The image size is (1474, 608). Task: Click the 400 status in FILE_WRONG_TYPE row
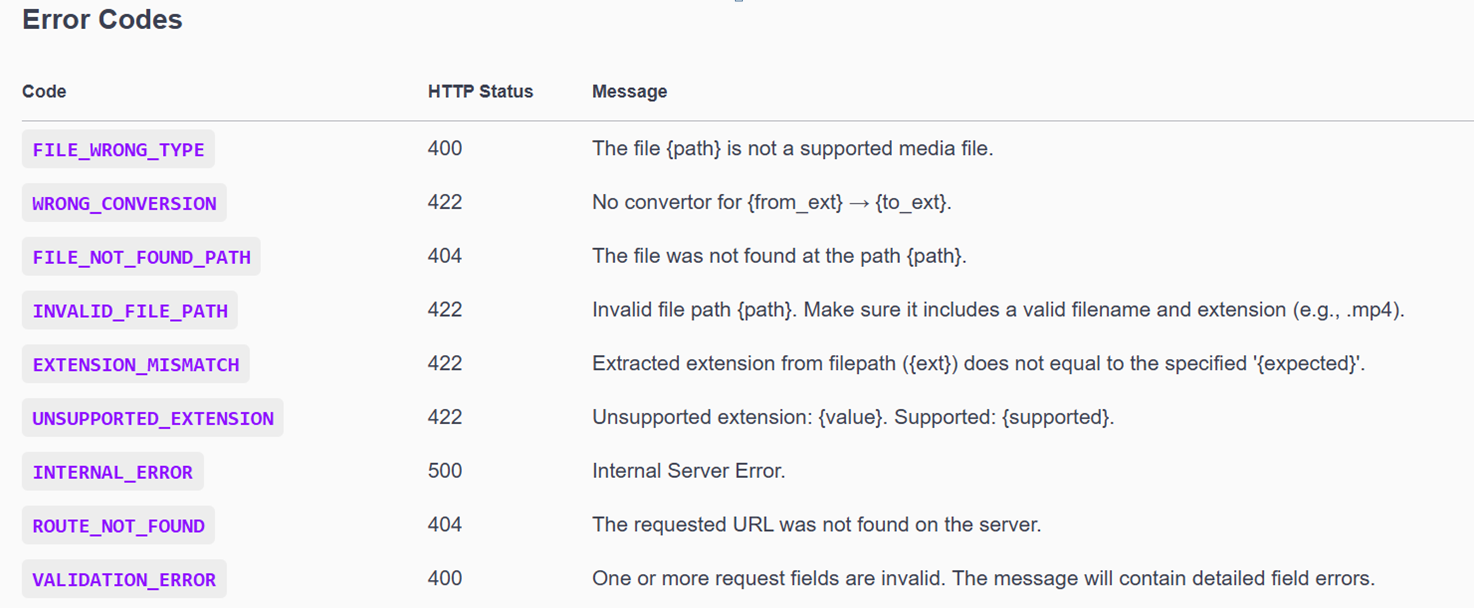(445, 149)
